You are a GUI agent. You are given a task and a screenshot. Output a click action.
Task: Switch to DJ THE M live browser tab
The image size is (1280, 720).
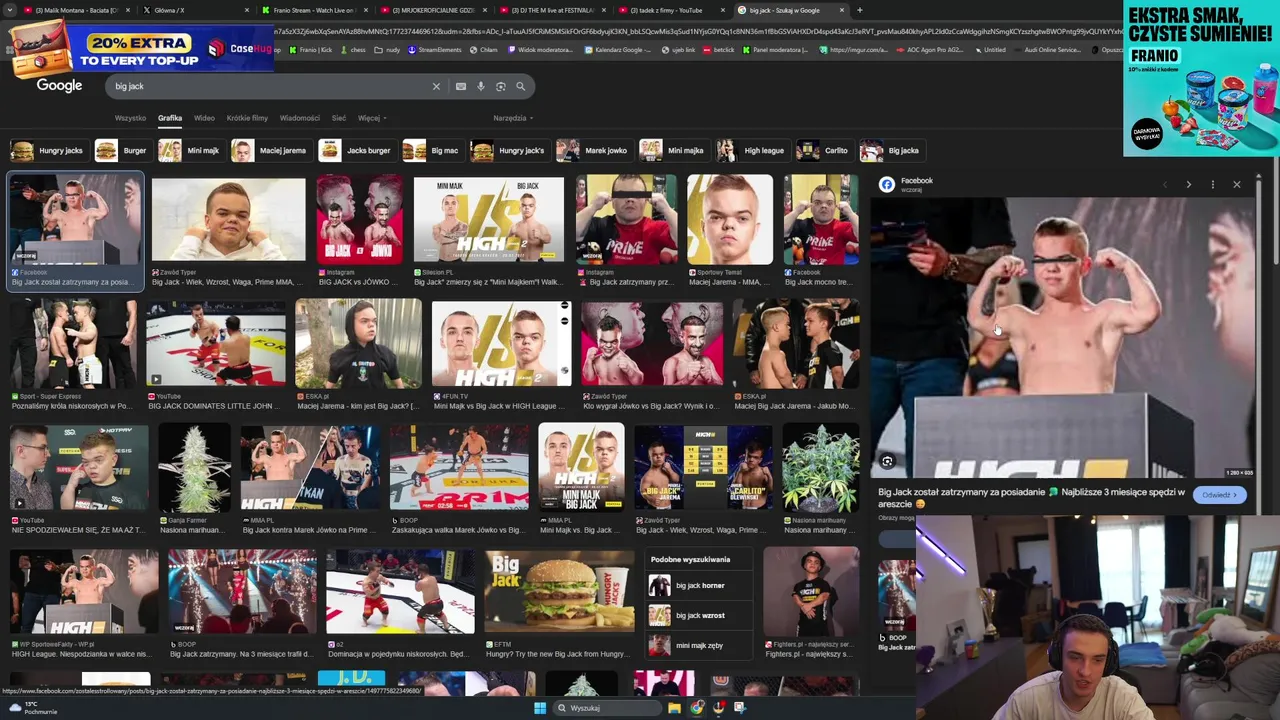tap(552, 10)
